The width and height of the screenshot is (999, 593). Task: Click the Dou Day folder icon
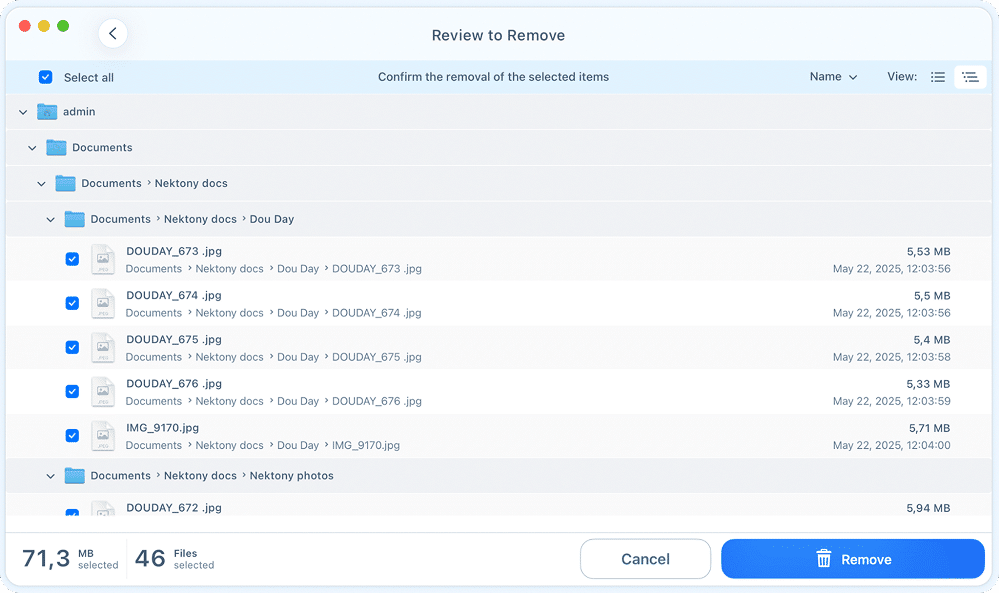[74, 218]
